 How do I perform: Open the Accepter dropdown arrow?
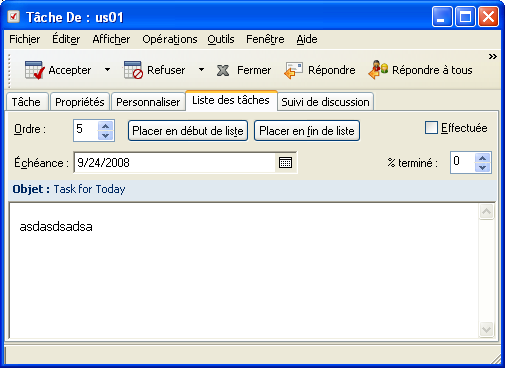click(107, 70)
